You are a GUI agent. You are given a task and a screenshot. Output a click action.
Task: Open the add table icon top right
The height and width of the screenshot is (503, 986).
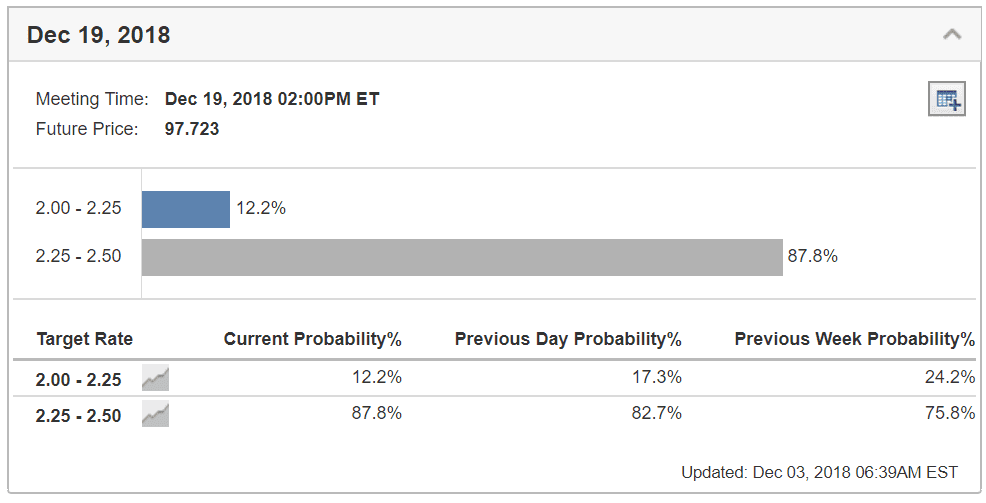coord(947,99)
